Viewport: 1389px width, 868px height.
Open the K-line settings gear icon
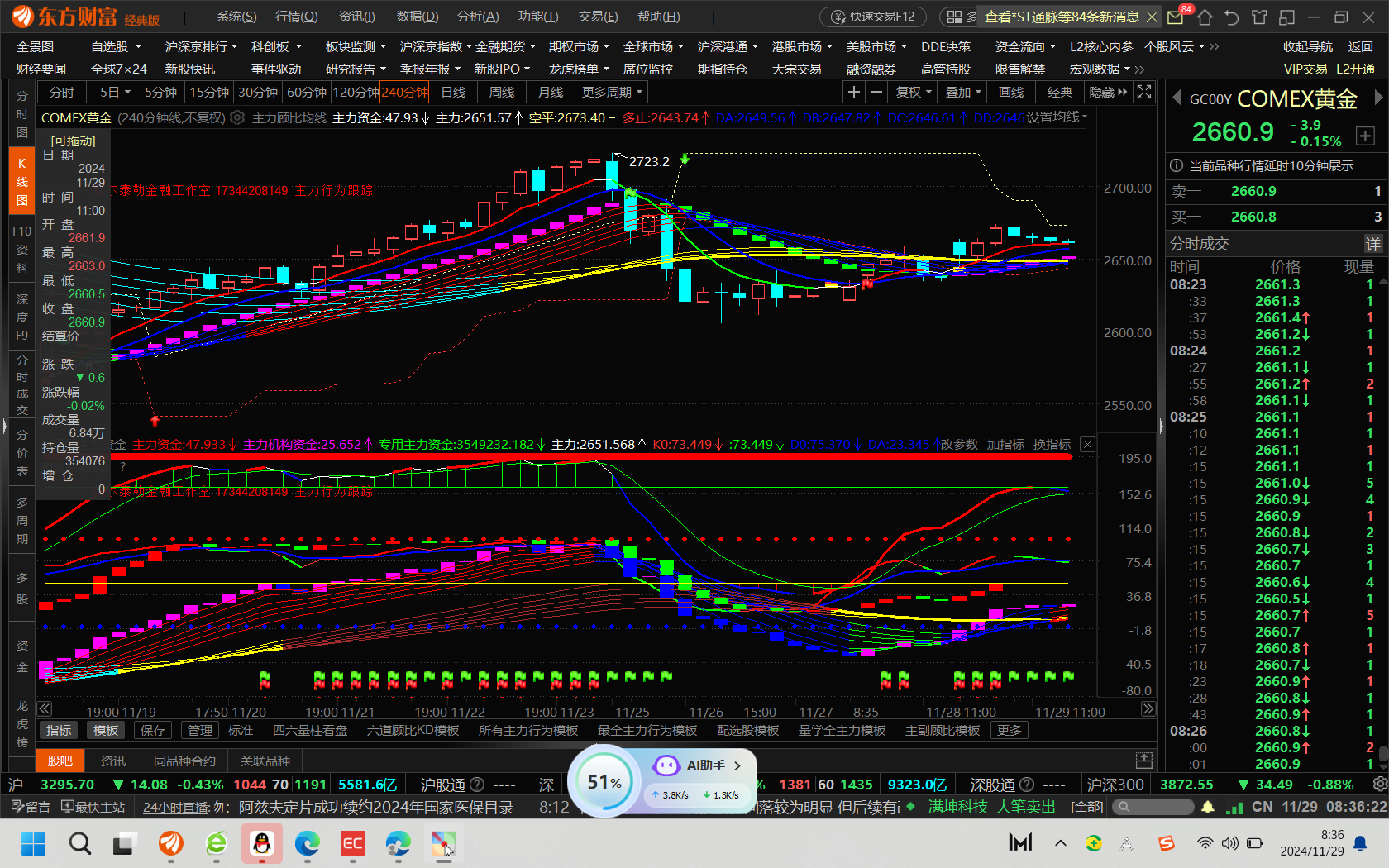click(237, 117)
